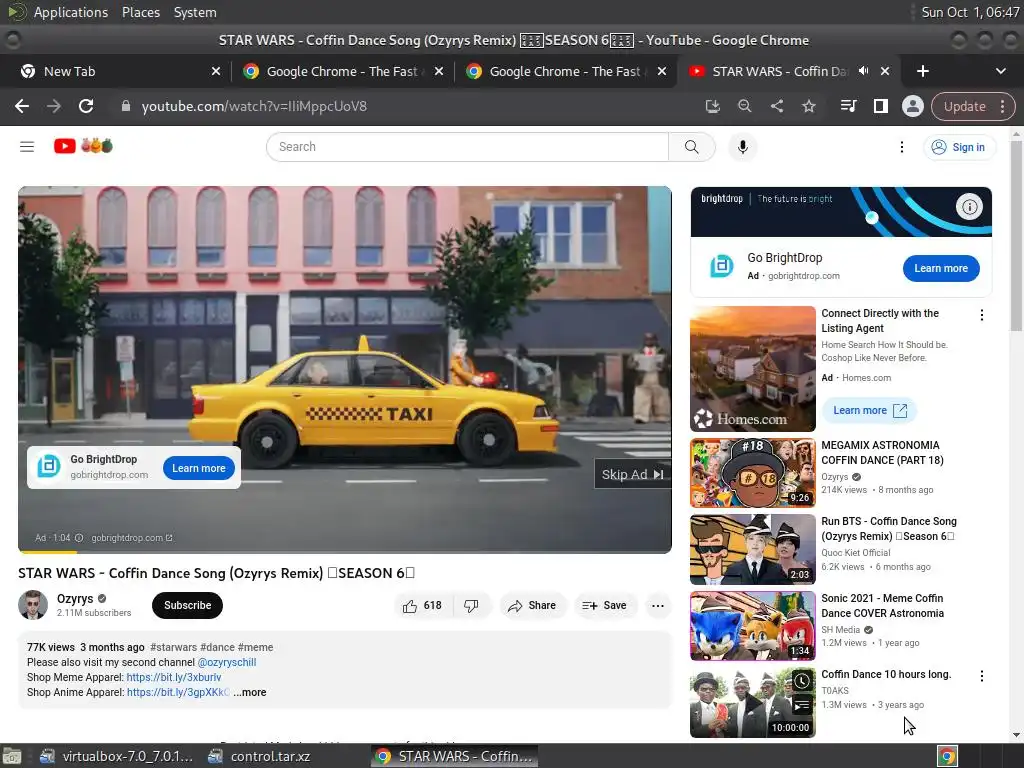
Task: Click the BrightDrop ad info icon
Action: pyautogui.click(x=969, y=207)
